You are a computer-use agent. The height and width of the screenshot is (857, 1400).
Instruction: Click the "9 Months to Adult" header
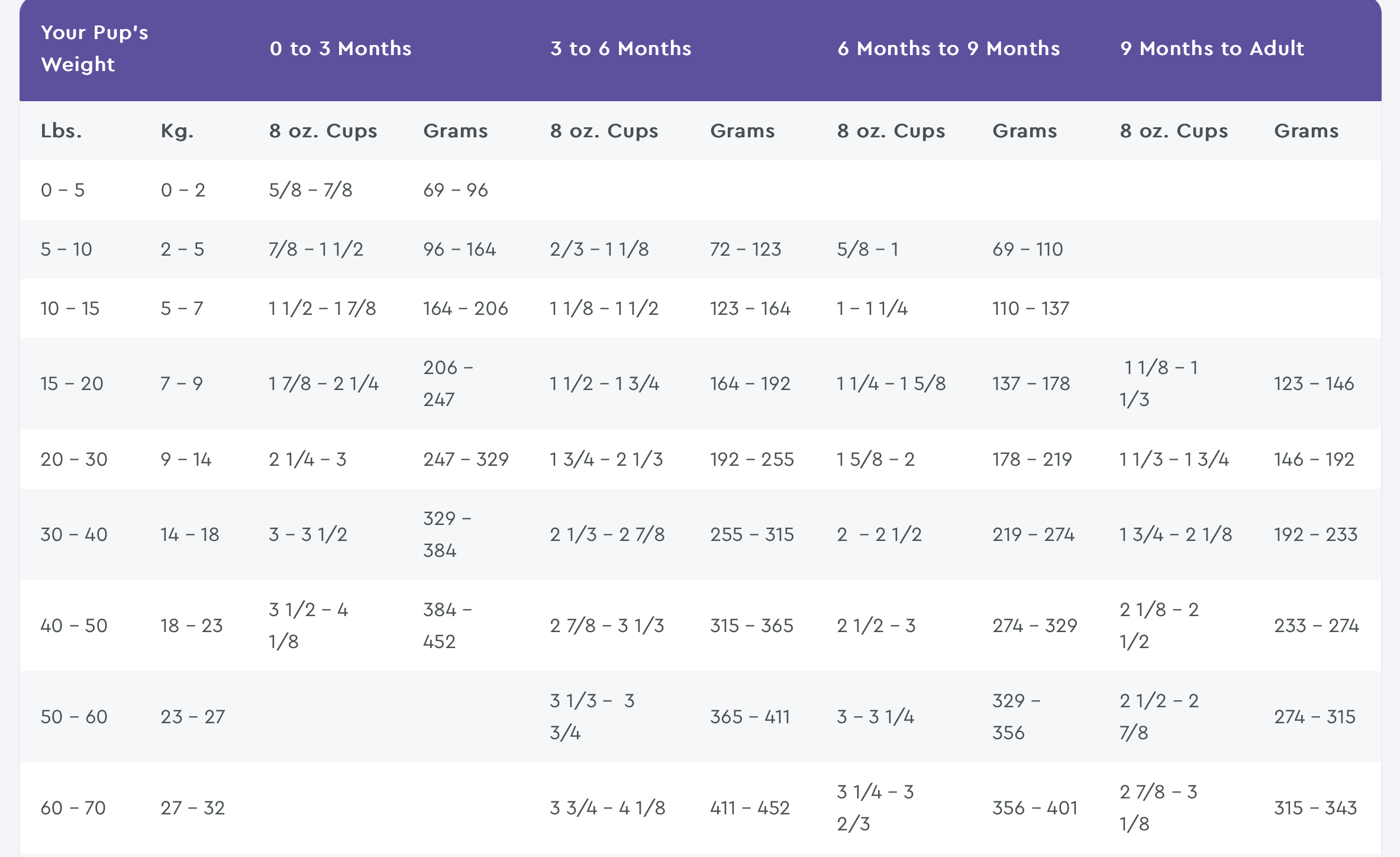pos(1212,49)
